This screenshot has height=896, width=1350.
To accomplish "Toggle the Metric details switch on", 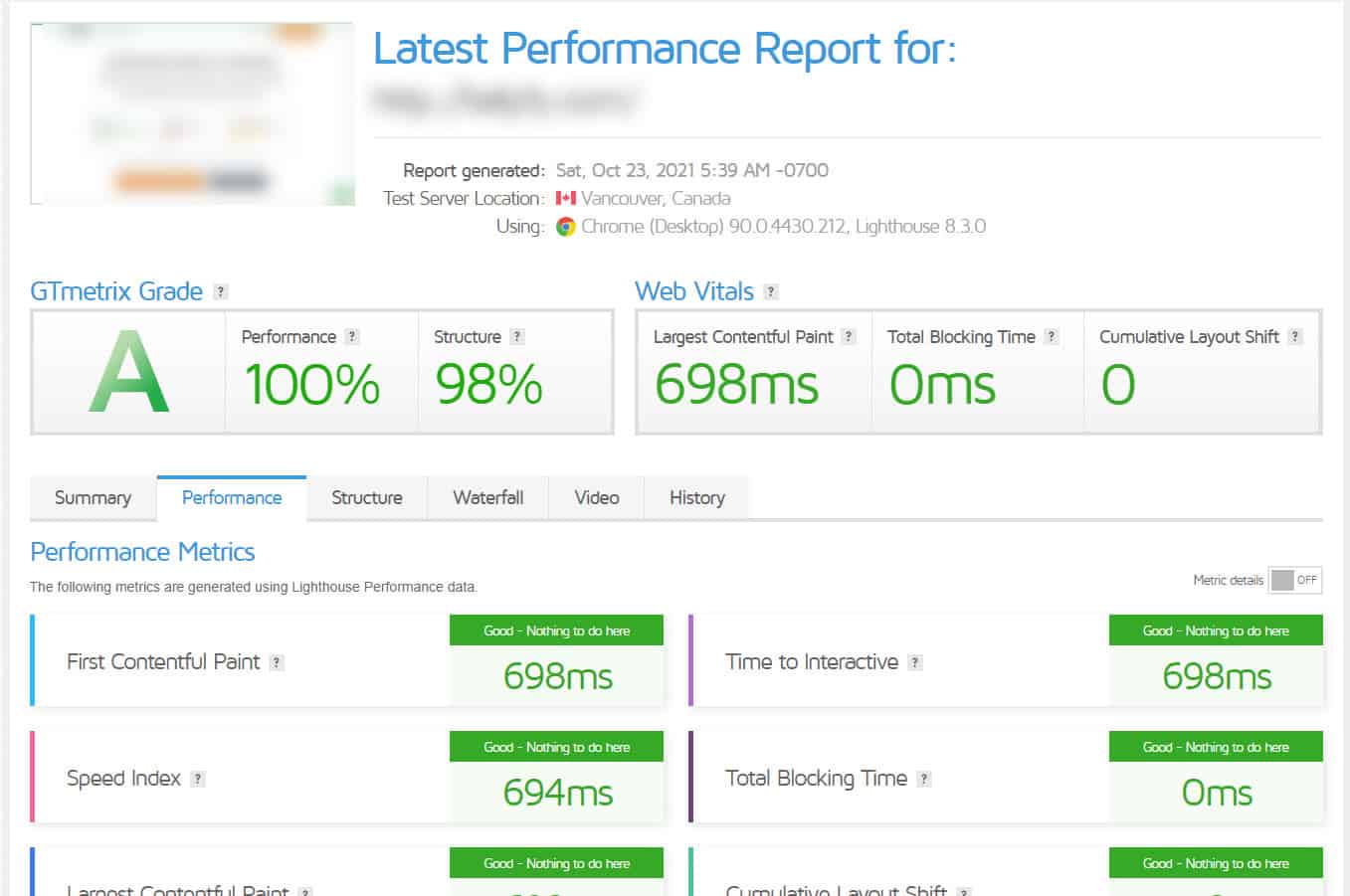I will point(1295,580).
